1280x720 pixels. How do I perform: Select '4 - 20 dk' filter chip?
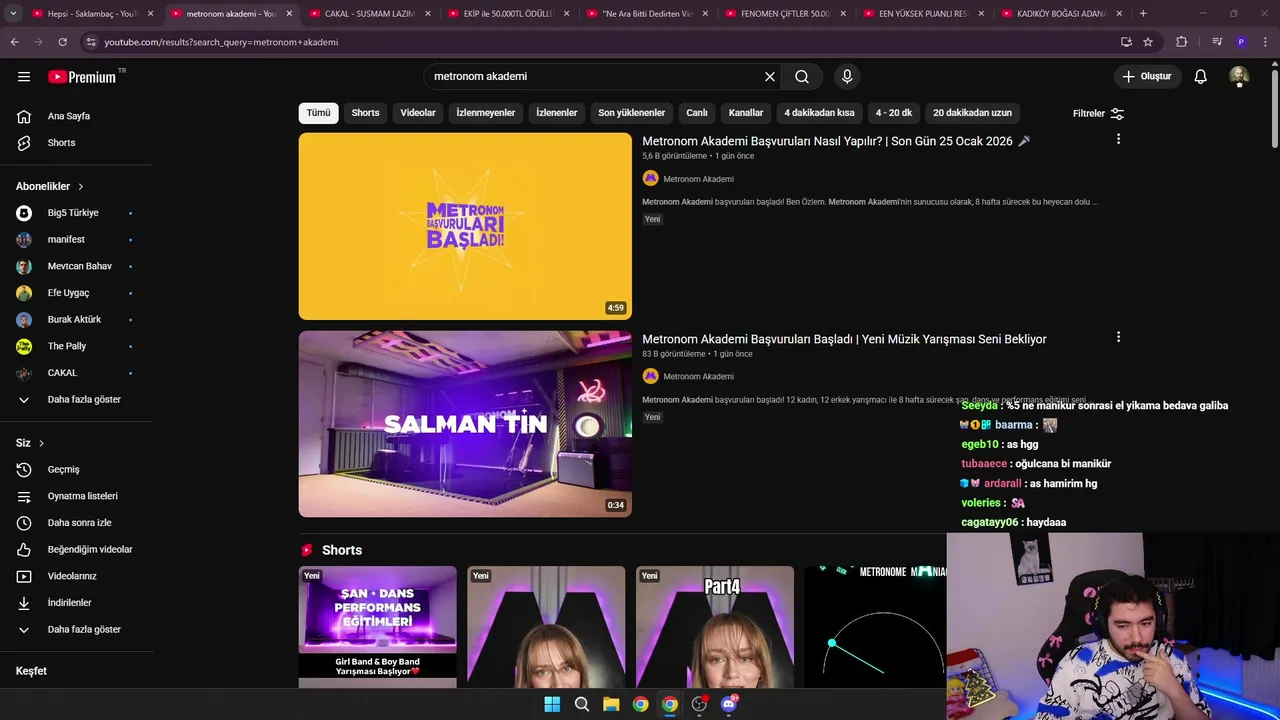point(894,113)
